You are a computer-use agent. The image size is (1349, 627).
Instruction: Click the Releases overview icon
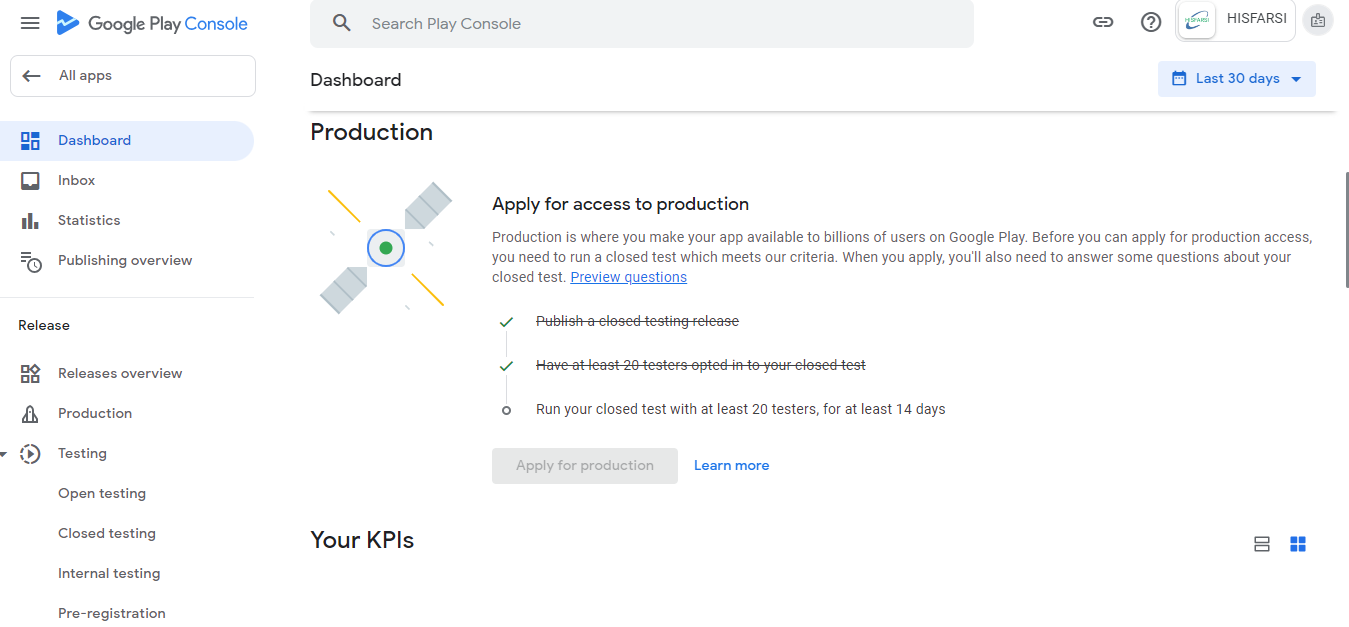click(x=30, y=374)
